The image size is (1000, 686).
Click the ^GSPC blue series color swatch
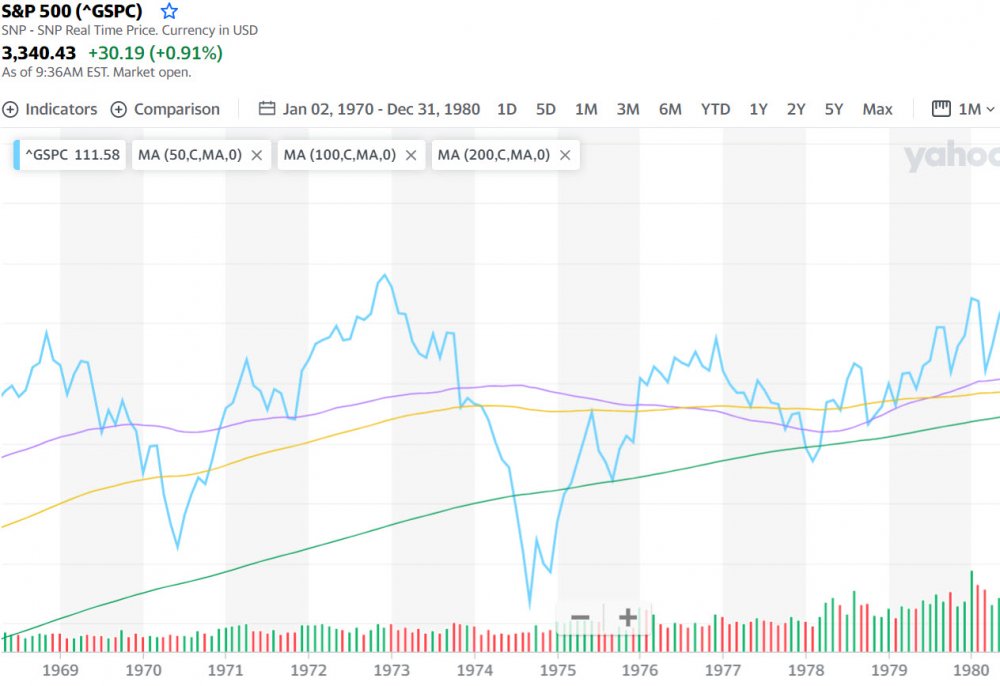(x=17, y=155)
